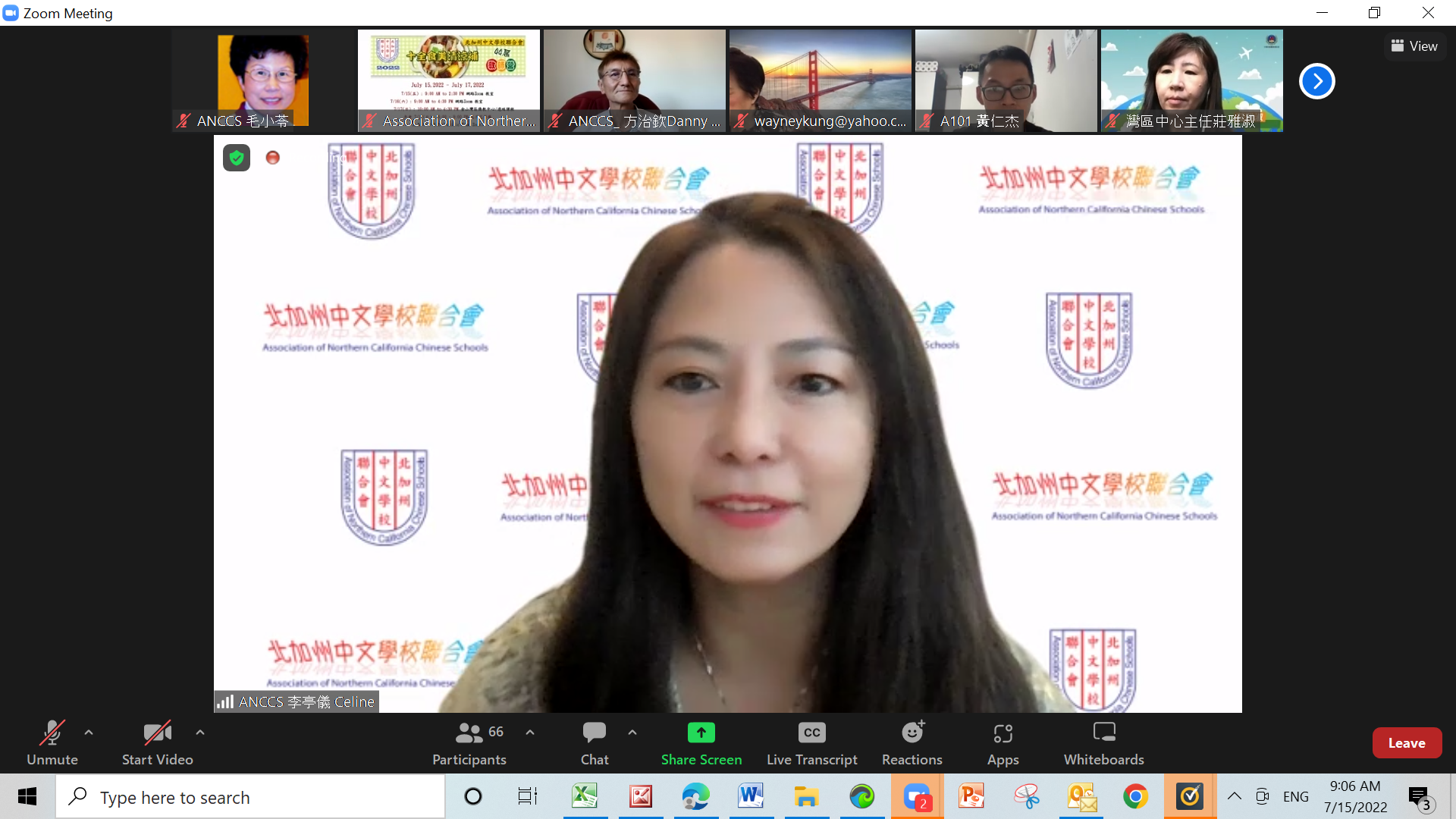Open the View layout menu
Screen dimensions: 1456x819
1414,46
